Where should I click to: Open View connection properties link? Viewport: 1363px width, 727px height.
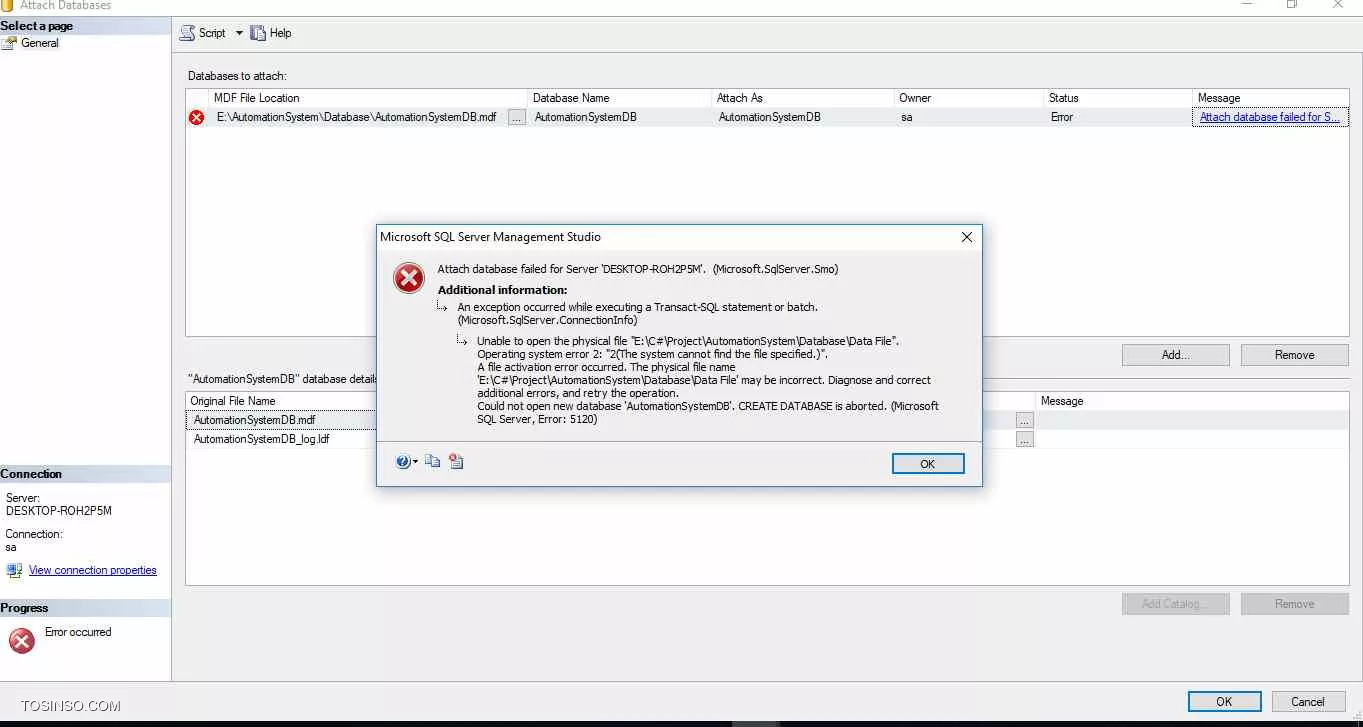tap(93, 570)
